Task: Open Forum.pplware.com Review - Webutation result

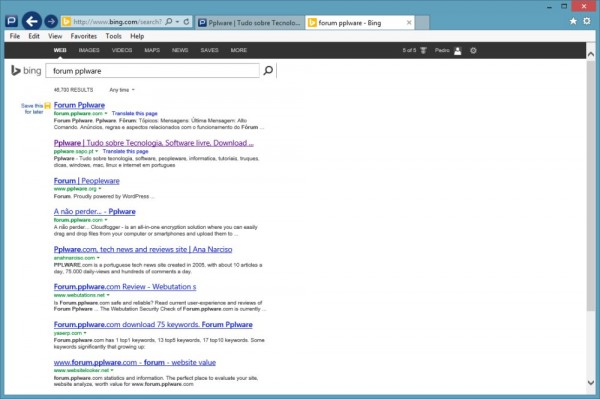Action: (125, 287)
